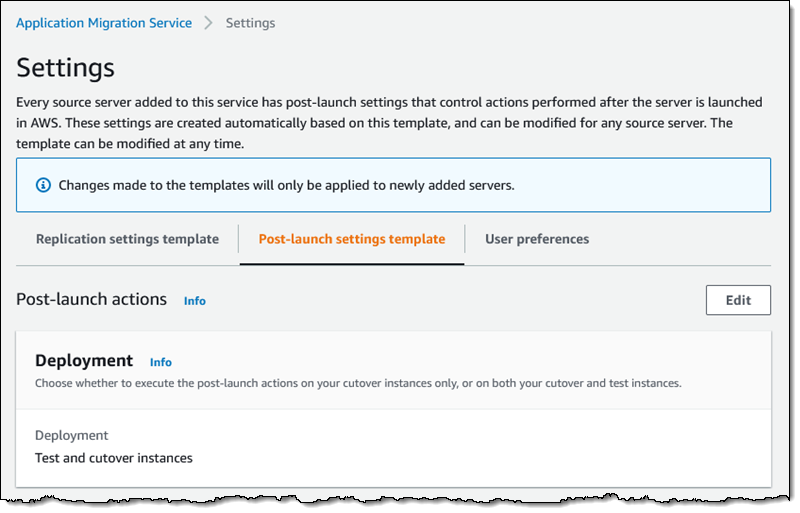Click the Settings page heading
The height and width of the screenshot is (513, 800).
tap(66, 68)
